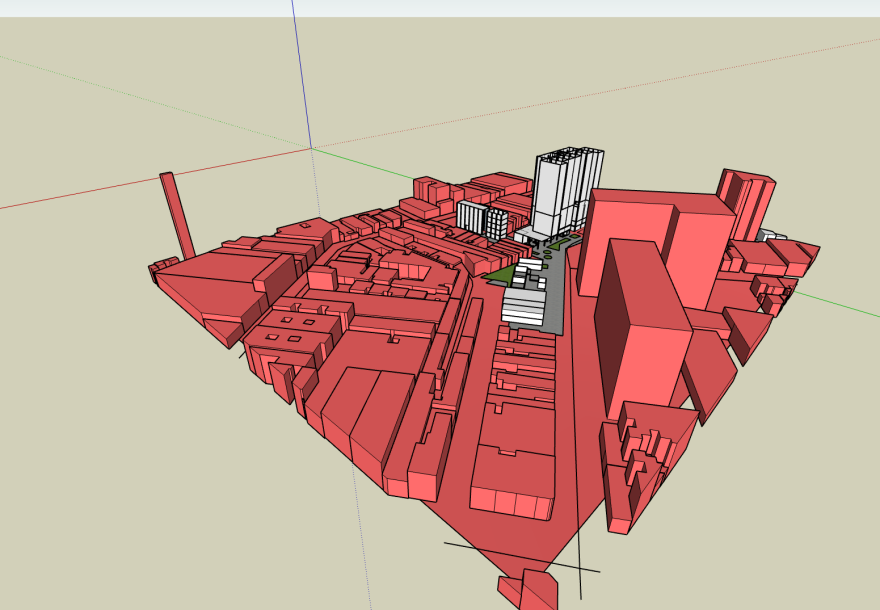Select the red building with four roof openings
Viewport: 880px width, 610px height.
(292, 331)
